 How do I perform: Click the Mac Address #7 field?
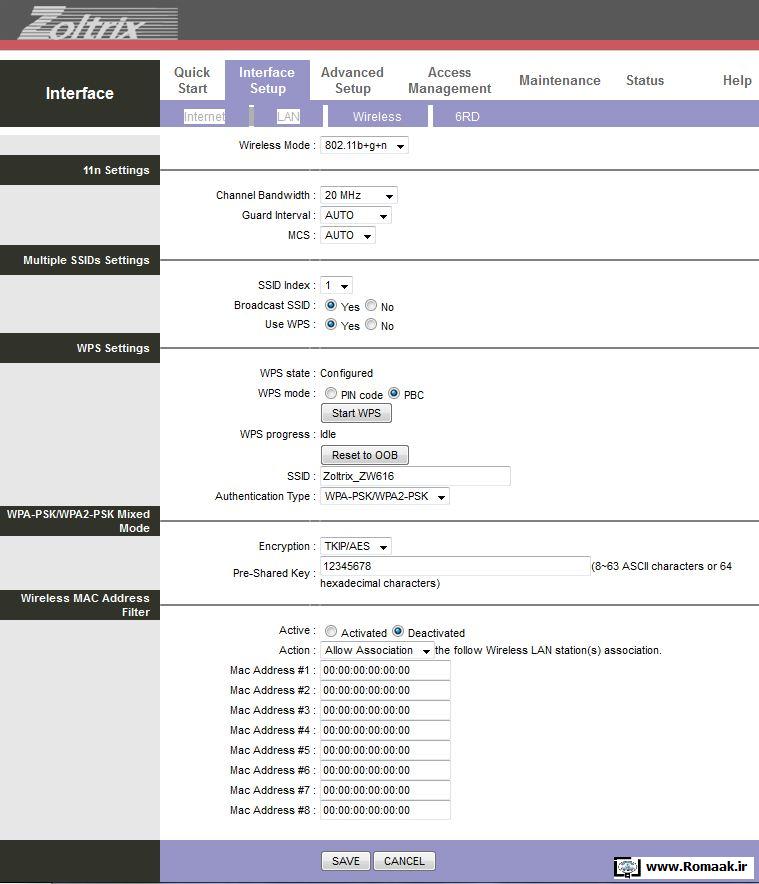385,790
